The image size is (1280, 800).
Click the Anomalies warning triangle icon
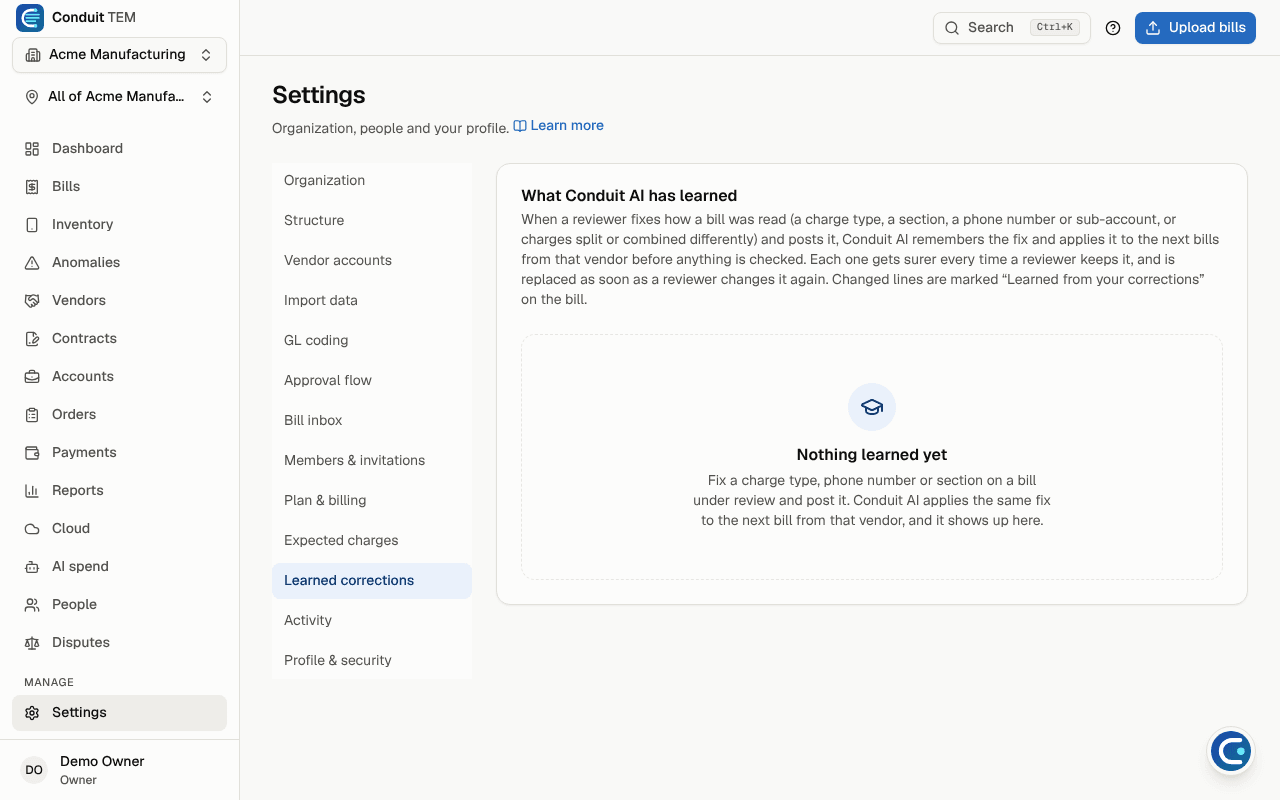pyautogui.click(x=32, y=262)
